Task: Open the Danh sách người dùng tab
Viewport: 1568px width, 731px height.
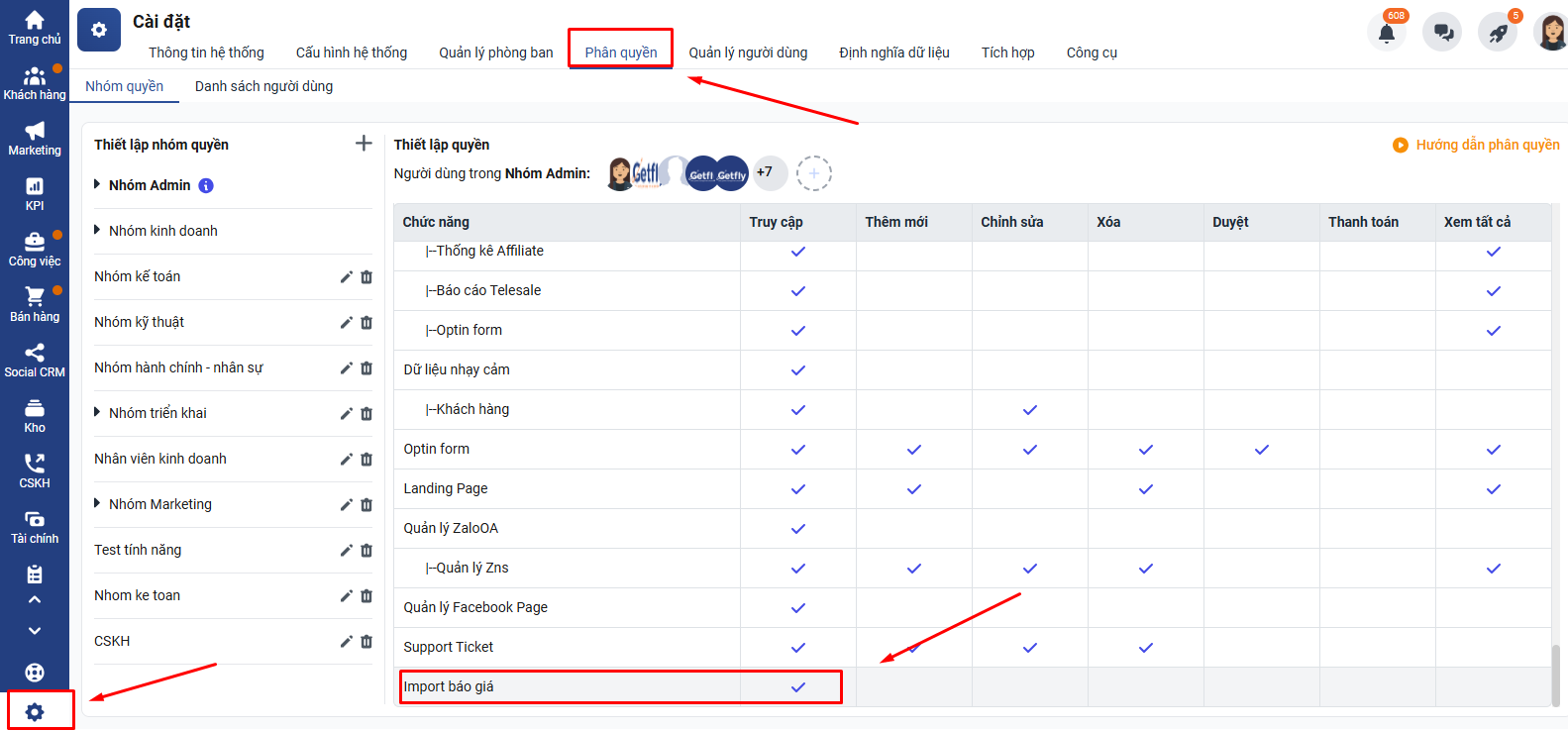Action: (263, 86)
